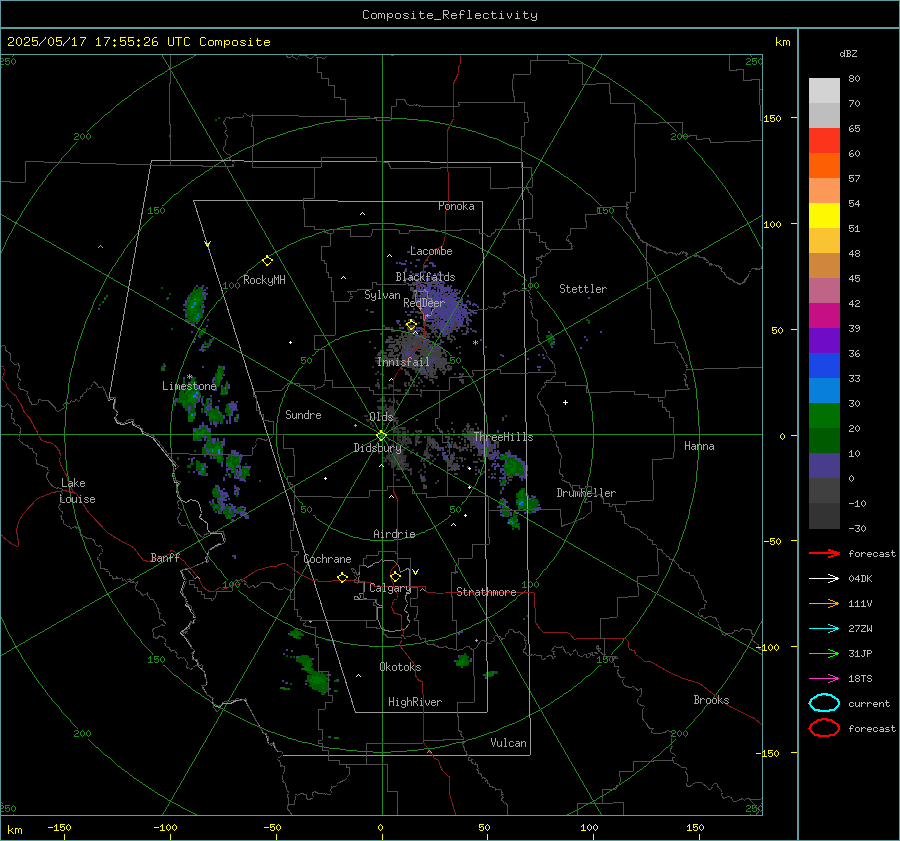Viewport: 900px width, 841px height.
Task: Click the RedDeer city label
Action: pyautogui.click(x=424, y=303)
